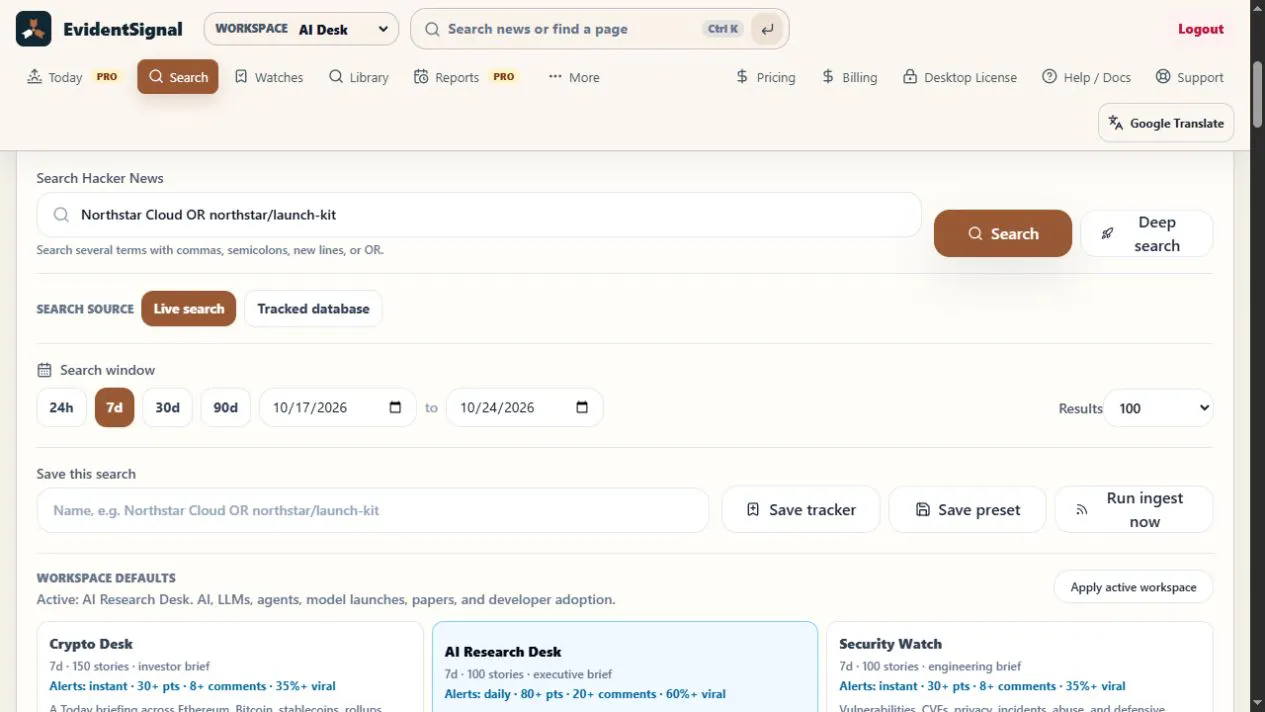Open the Today tab

tap(72, 77)
